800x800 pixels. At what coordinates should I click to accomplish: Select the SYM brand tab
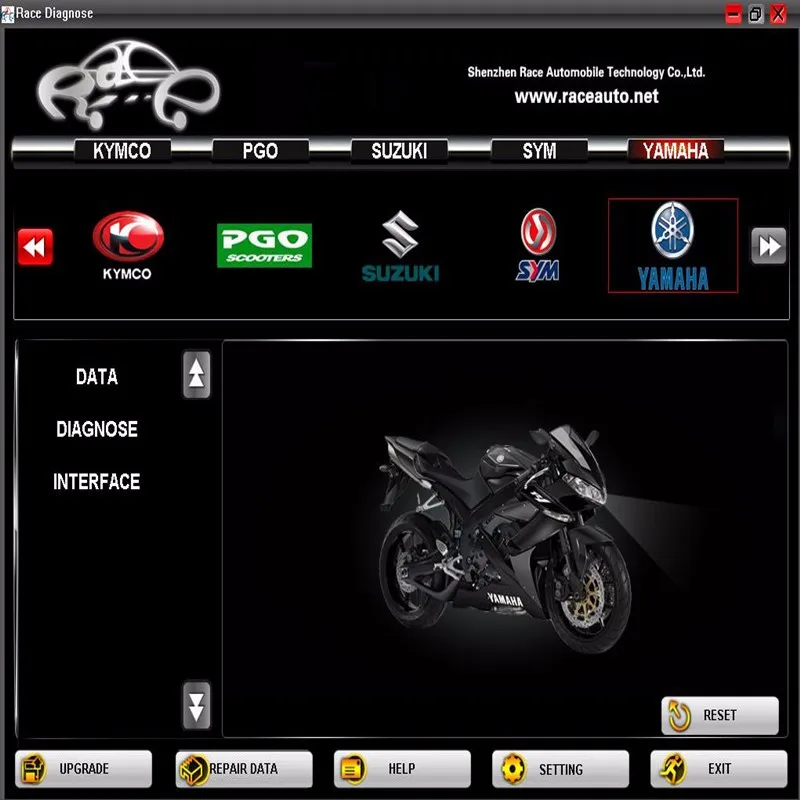pos(539,151)
